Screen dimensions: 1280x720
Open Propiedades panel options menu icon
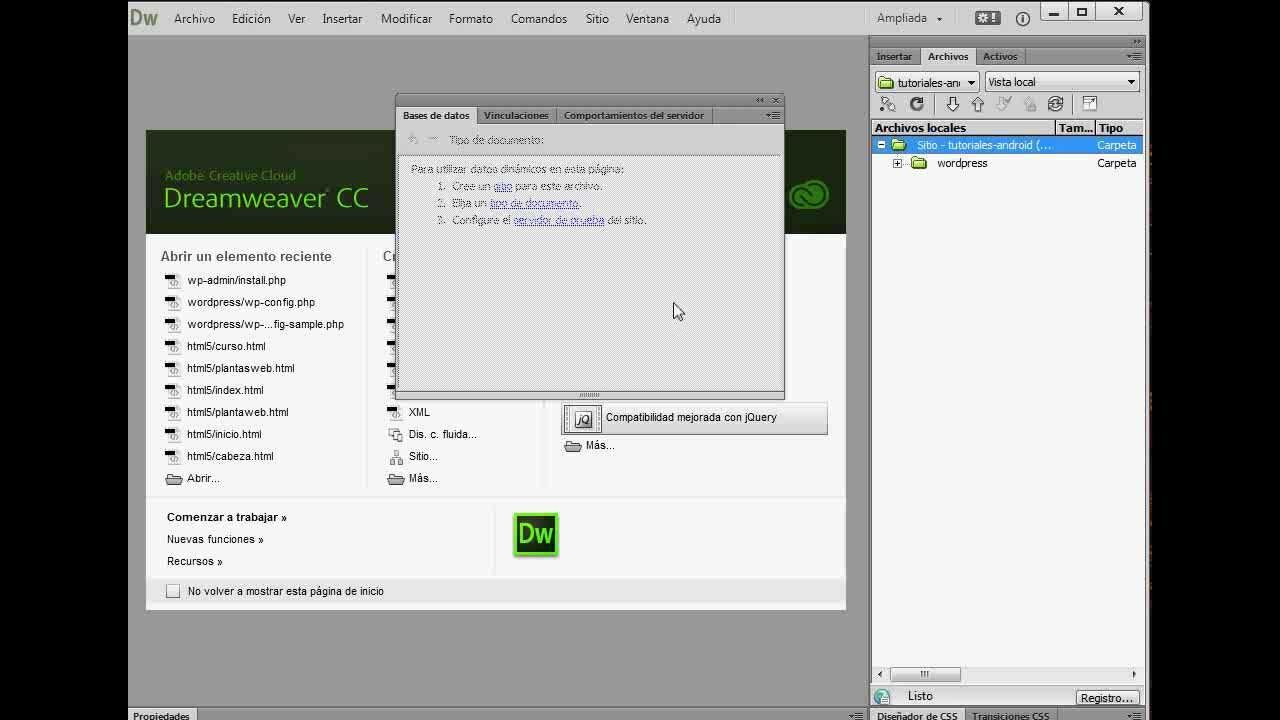click(856, 715)
